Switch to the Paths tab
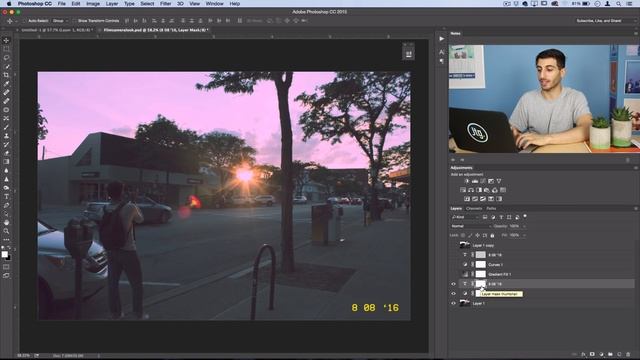The image size is (640, 360). (491, 209)
